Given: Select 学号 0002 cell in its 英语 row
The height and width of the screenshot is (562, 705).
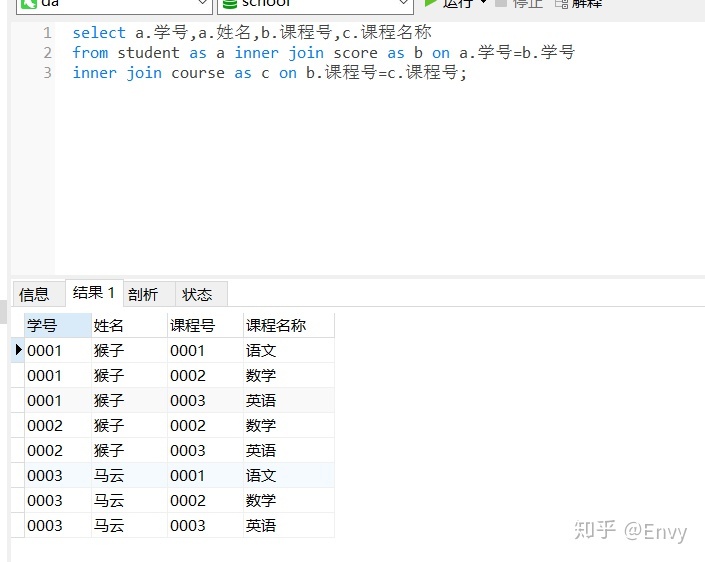Looking at the screenshot, I should [x=58, y=450].
